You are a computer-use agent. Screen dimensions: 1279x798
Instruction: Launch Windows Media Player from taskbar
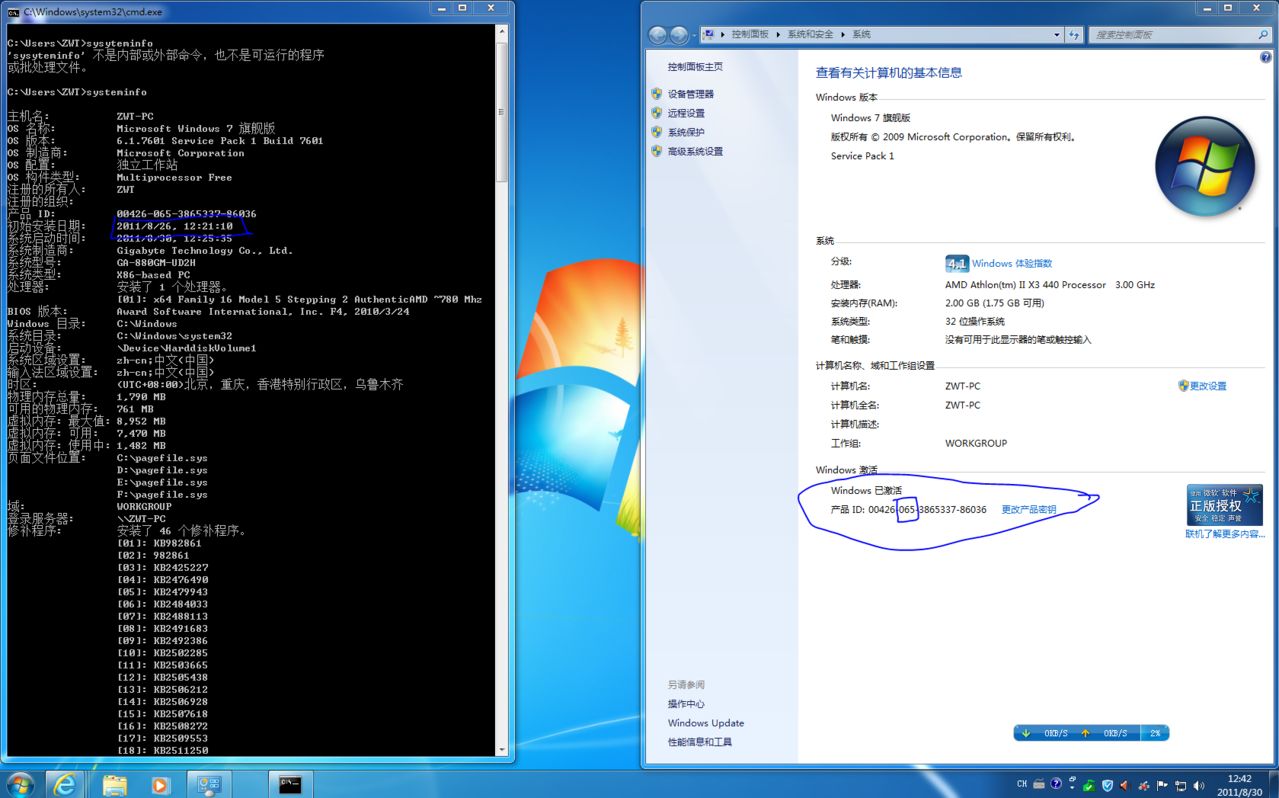[x=160, y=784]
